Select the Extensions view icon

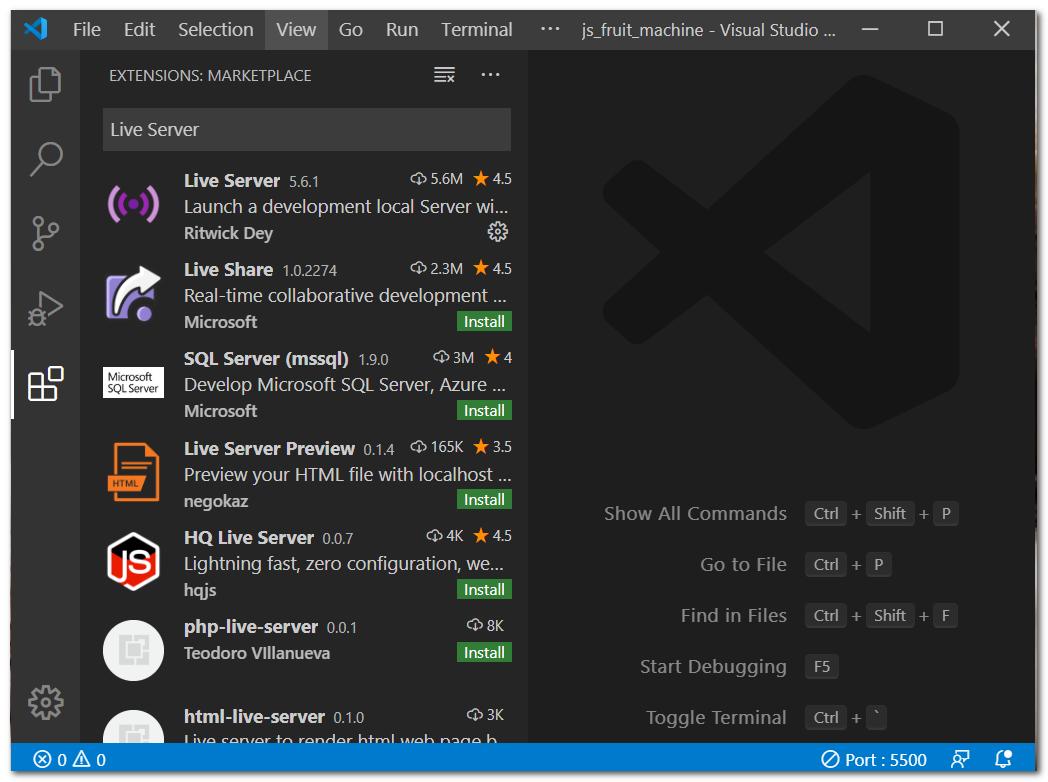pos(45,384)
